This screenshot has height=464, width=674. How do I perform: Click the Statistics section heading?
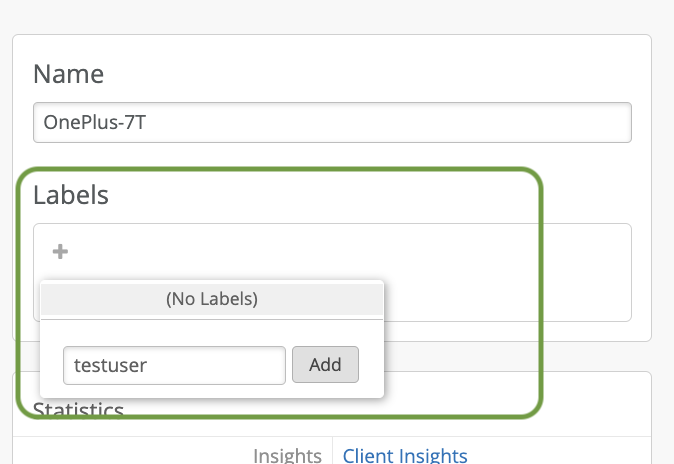[78, 410]
